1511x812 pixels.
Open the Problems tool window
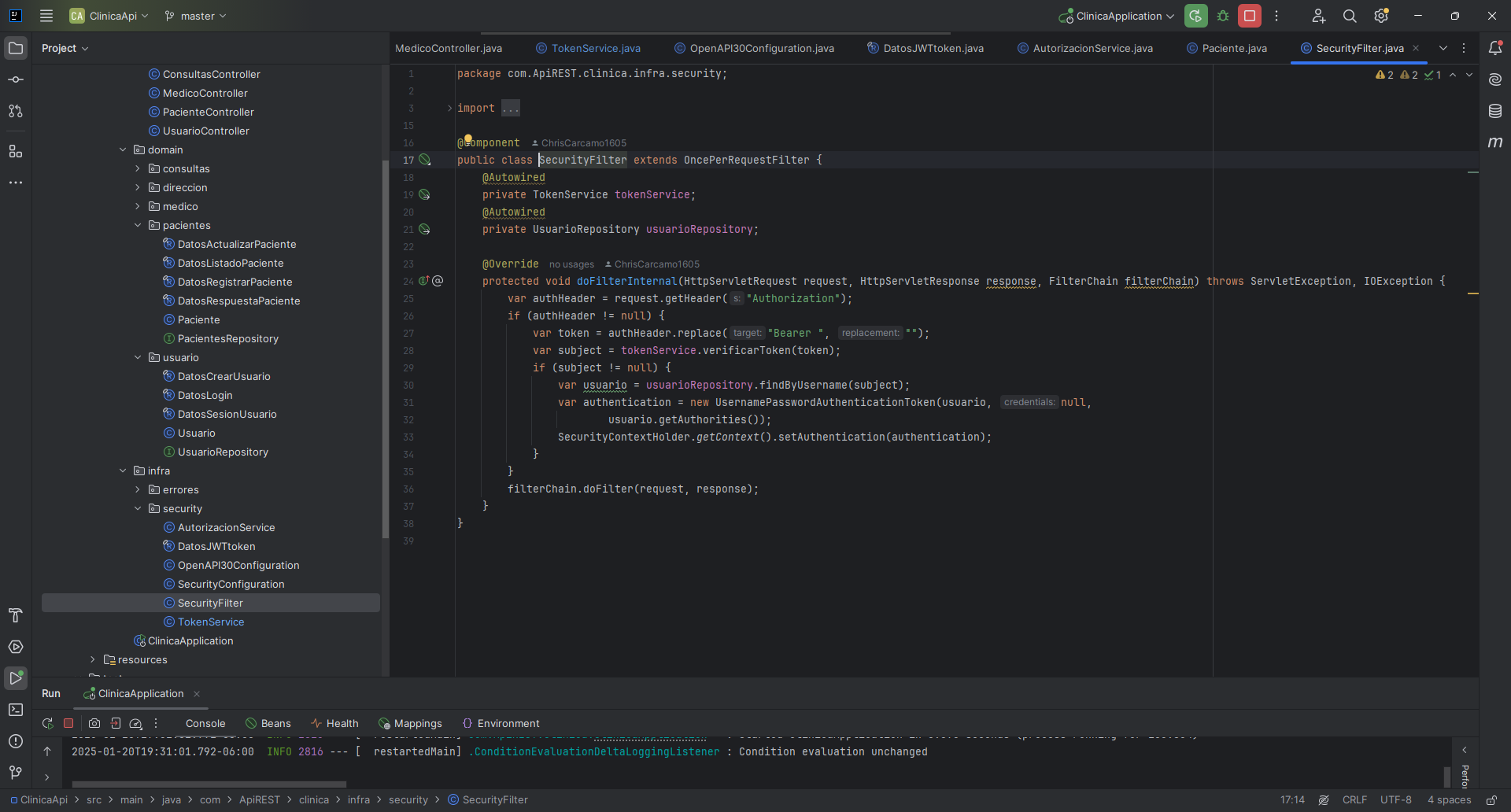(16, 741)
